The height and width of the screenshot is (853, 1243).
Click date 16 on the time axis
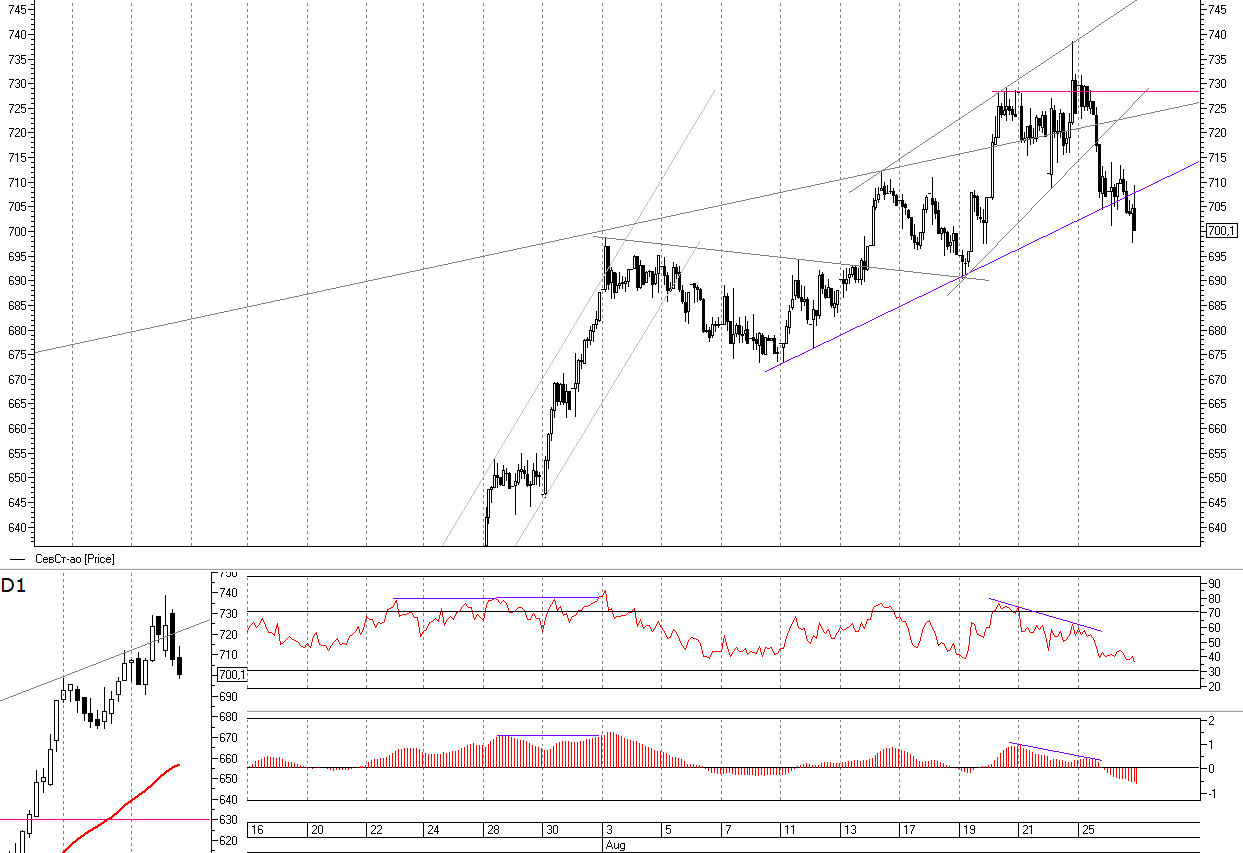point(257,830)
